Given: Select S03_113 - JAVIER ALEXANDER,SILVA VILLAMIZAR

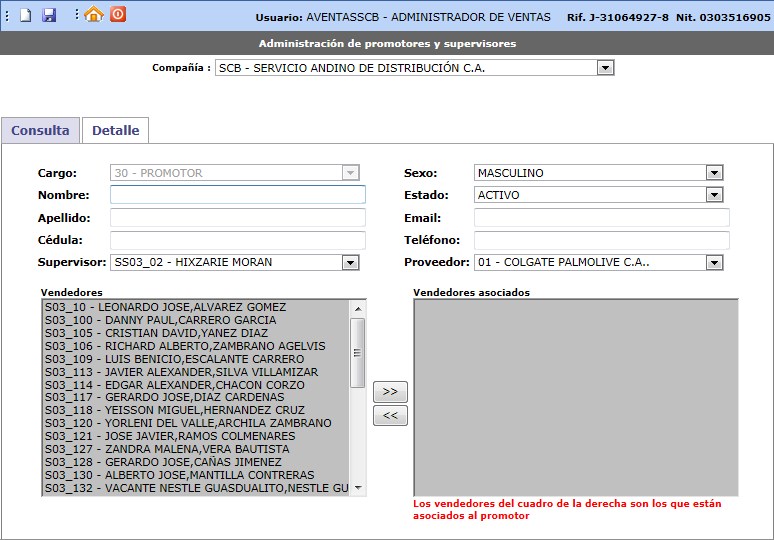Looking at the screenshot, I should tap(196, 372).
